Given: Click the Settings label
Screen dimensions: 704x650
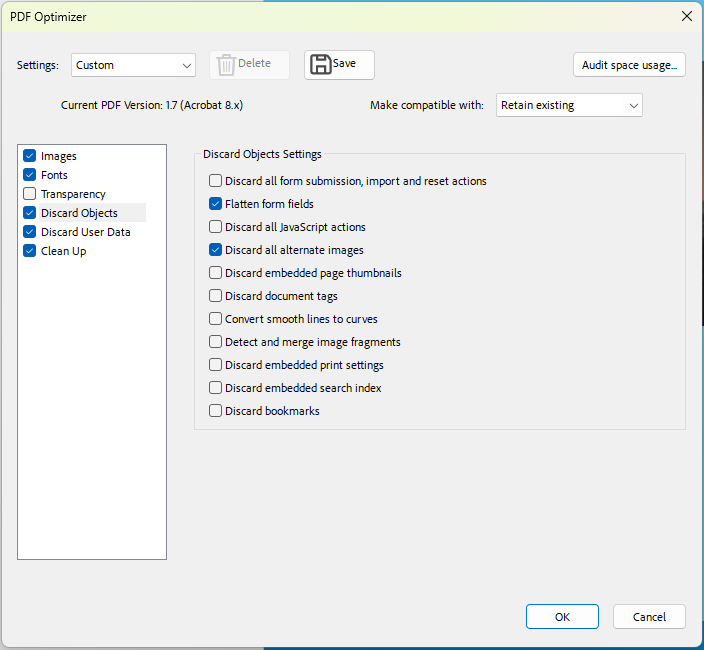Looking at the screenshot, I should click(x=38, y=65).
